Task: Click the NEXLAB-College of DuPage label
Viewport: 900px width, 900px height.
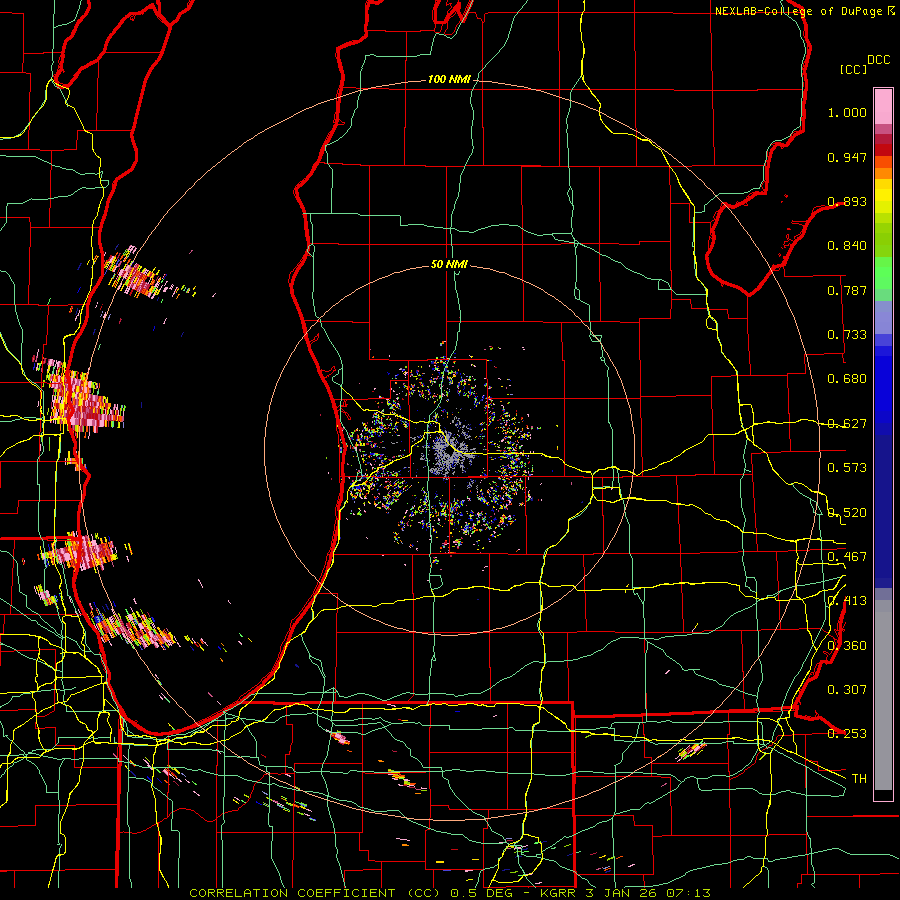Action: 799,11
